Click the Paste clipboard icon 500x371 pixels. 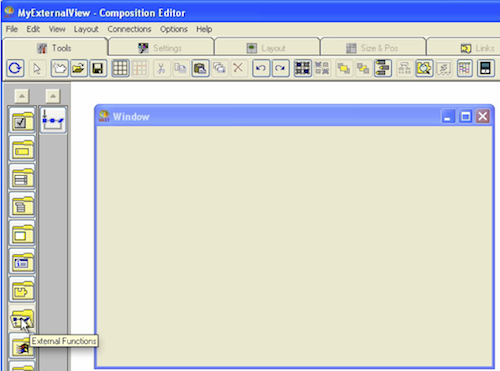pos(200,68)
